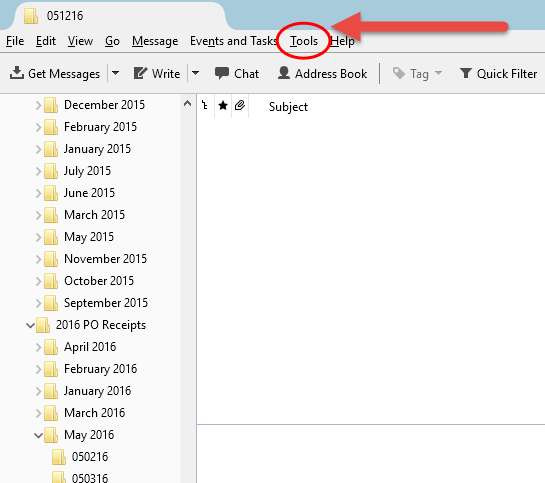Click the thread column icon
The height and width of the screenshot is (483, 545).
205,105
